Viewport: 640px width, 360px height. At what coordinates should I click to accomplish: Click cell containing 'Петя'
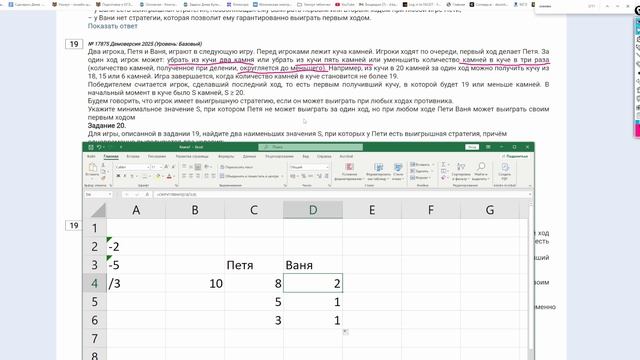(x=254, y=265)
